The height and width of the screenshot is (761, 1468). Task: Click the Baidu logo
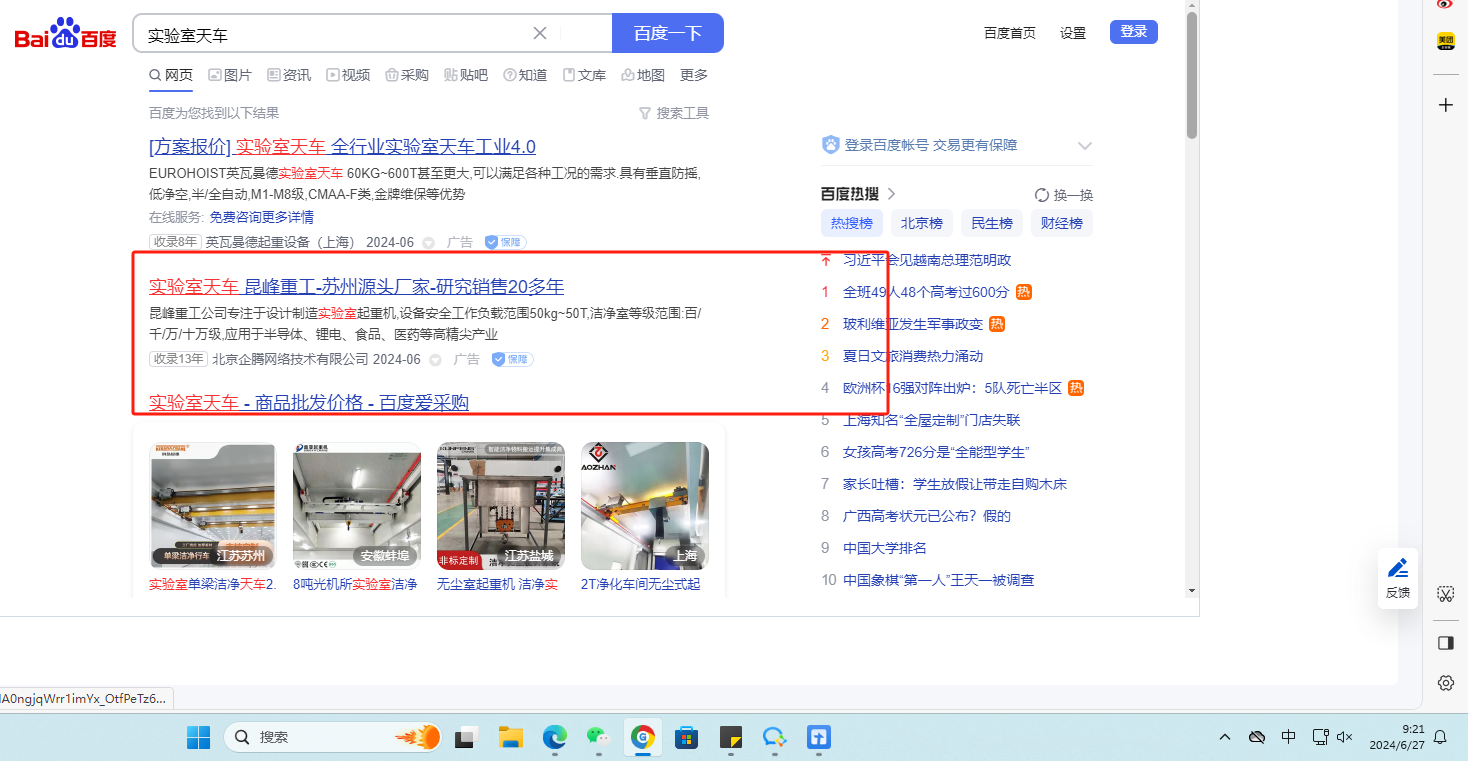tap(66, 35)
